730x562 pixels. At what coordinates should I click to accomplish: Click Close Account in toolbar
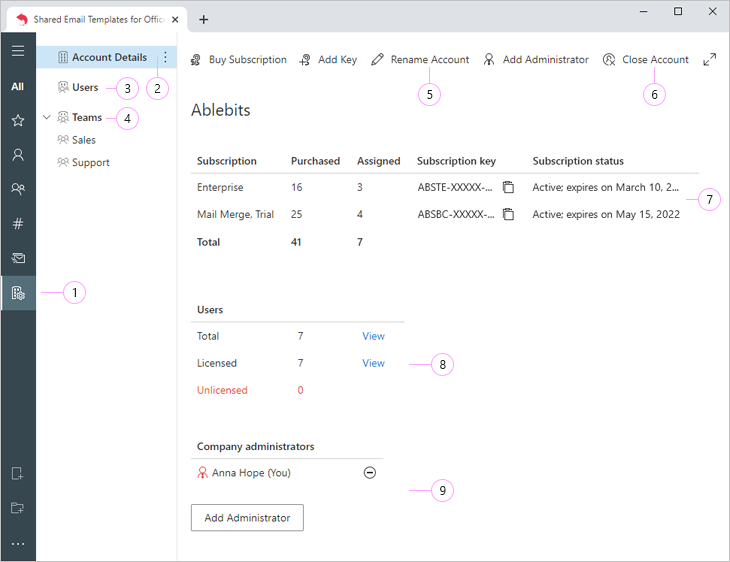click(x=646, y=60)
